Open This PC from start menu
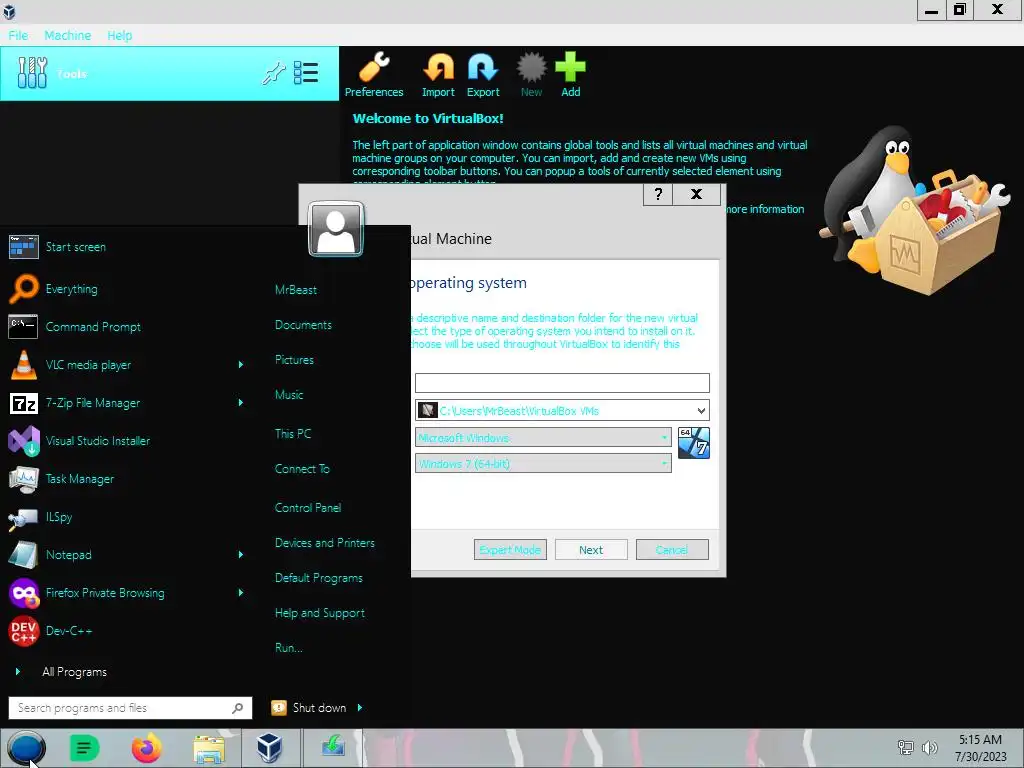 pyautogui.click(x=293, y=434)
